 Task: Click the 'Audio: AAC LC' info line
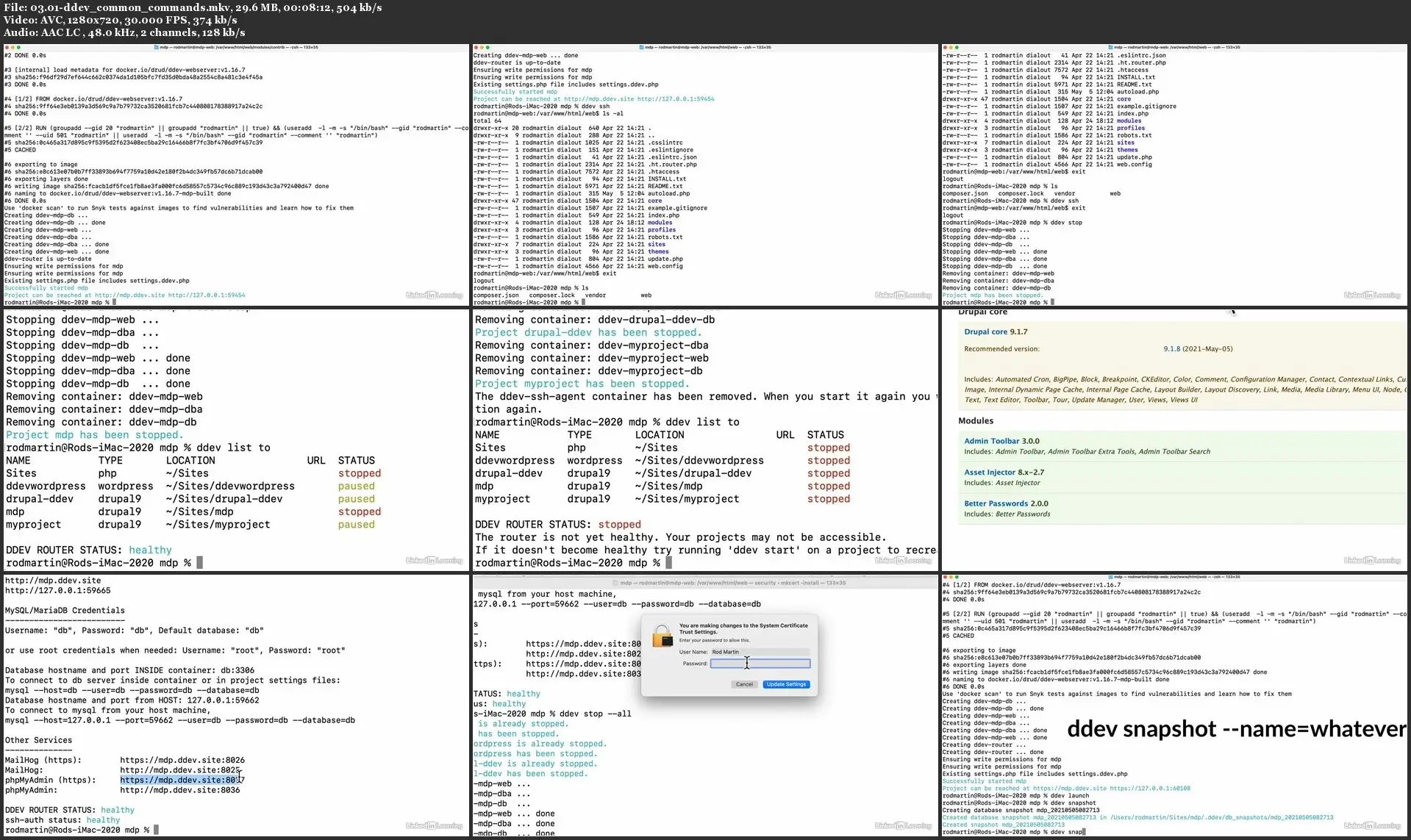pyautogui.click(x=124, y=32)
